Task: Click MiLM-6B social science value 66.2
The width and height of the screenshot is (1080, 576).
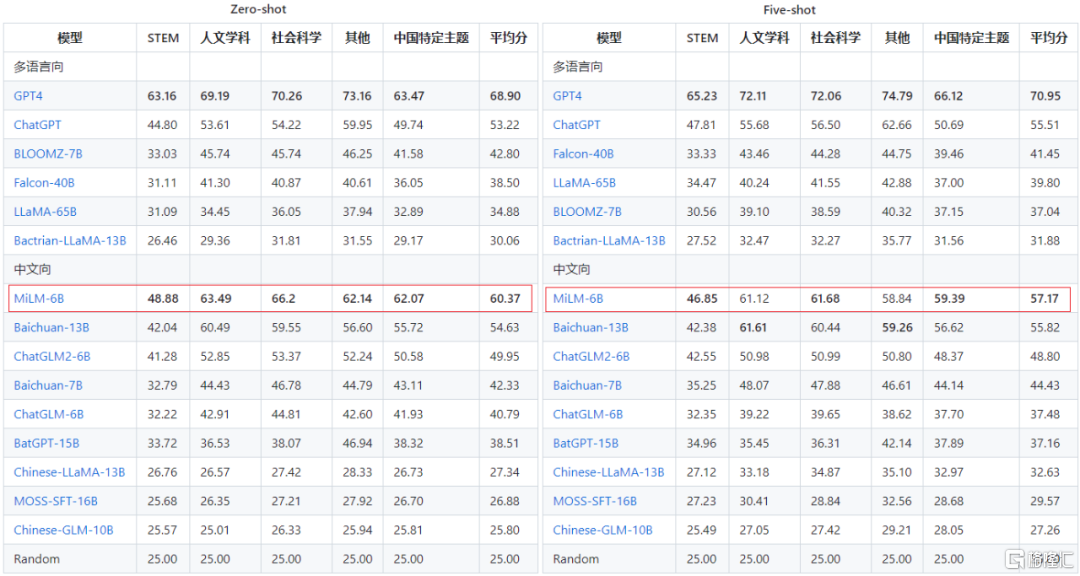Action: pos(284,298)
